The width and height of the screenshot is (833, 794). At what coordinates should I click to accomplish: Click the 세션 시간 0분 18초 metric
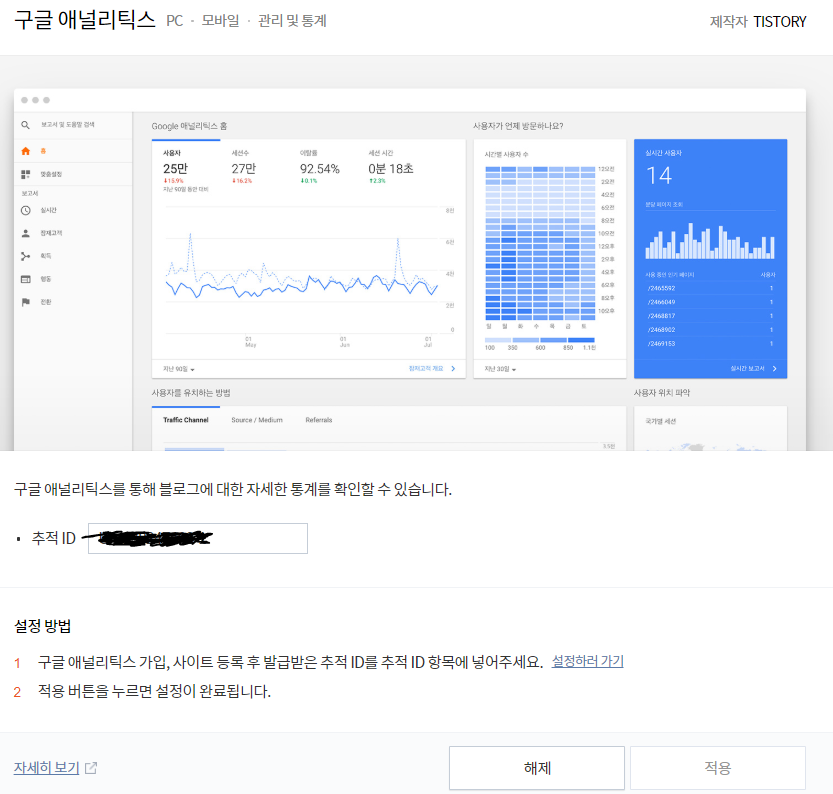click(x=390, y=167)
